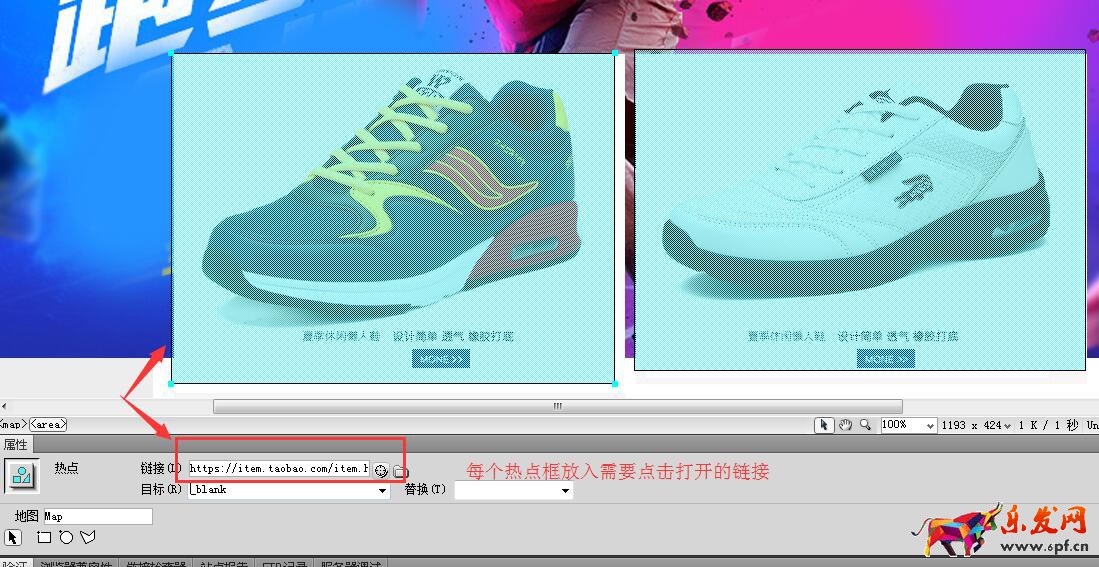Open the window size 1193 x 424 dropdown
Screen dimensions: 1099x567
coord(1006,425)
